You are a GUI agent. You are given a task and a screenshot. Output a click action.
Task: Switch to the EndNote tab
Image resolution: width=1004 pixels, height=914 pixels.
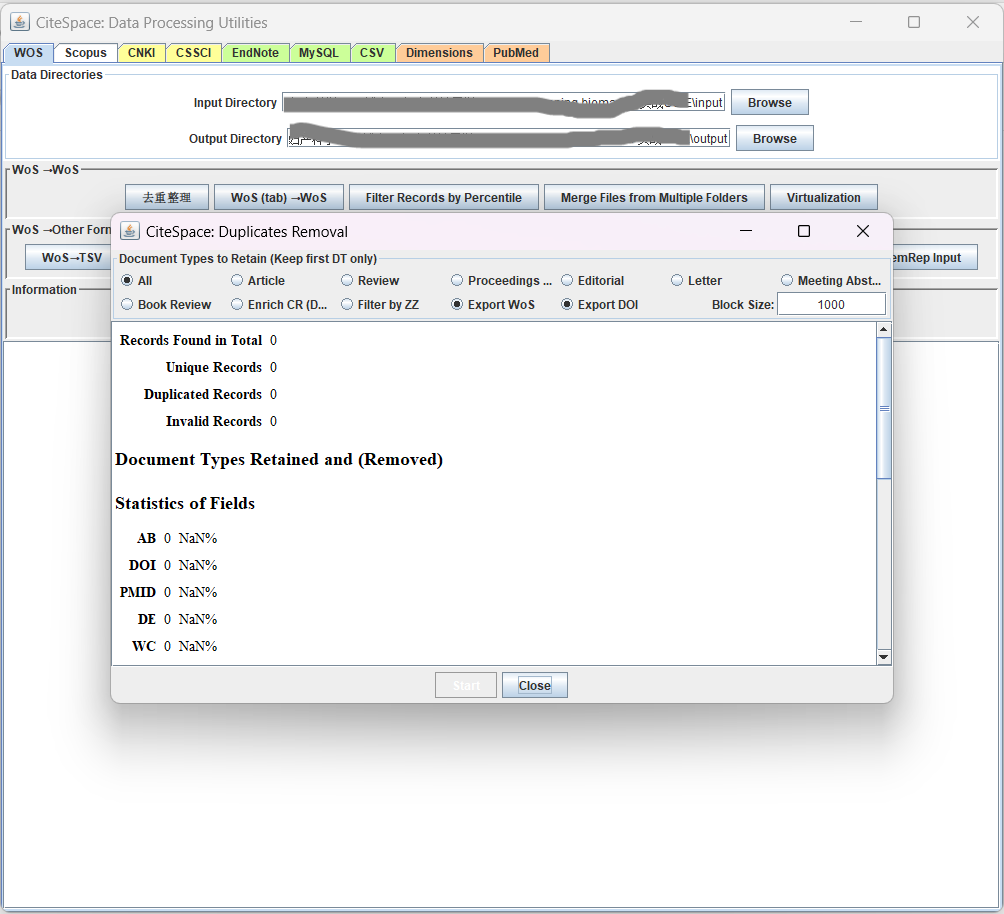point(255,53)
